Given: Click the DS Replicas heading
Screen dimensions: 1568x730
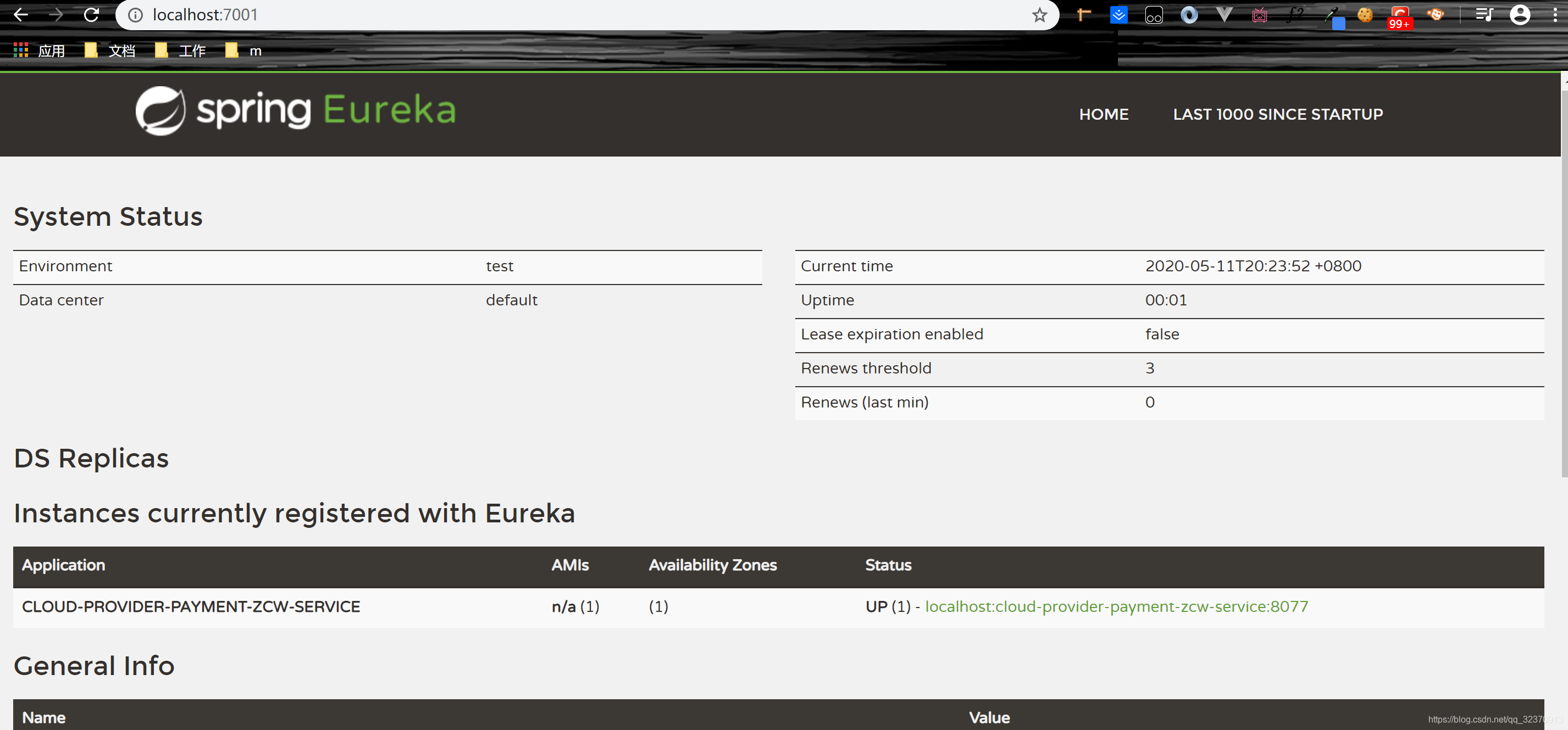Looking at the screenshot, I should pos(91,458).
